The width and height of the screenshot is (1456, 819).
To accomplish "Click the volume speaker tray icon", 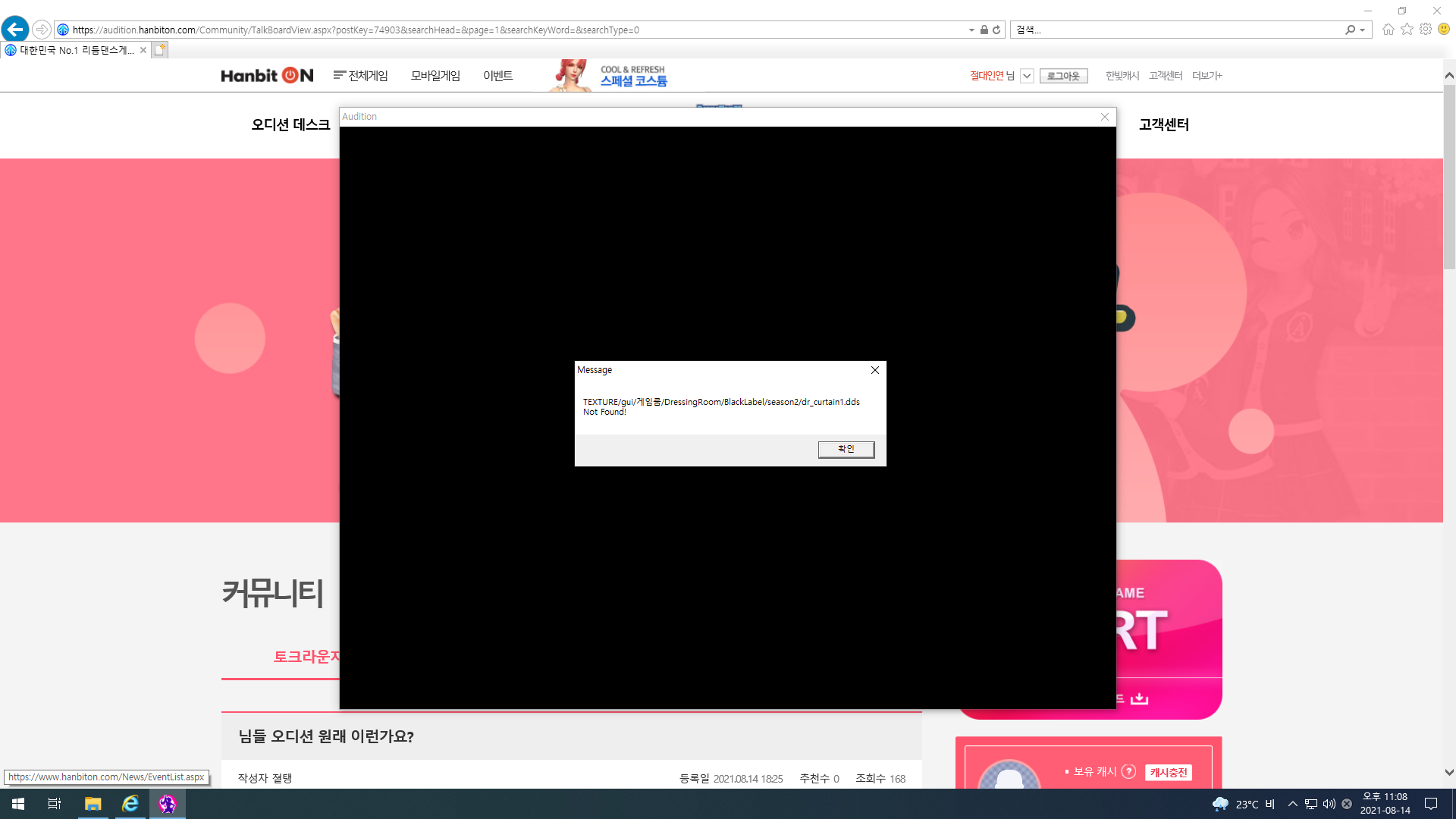I will point(1329,804).
